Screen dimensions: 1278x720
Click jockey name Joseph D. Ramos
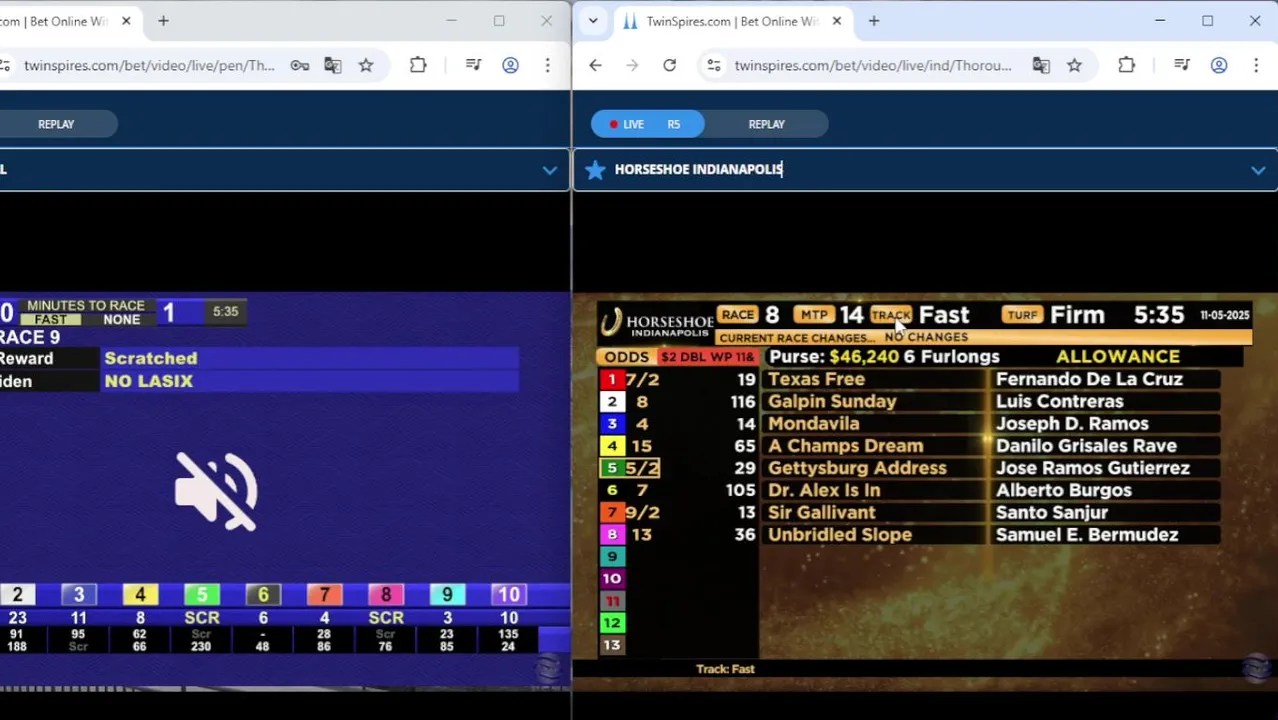pyautogui.click(x=1072, y=423)
